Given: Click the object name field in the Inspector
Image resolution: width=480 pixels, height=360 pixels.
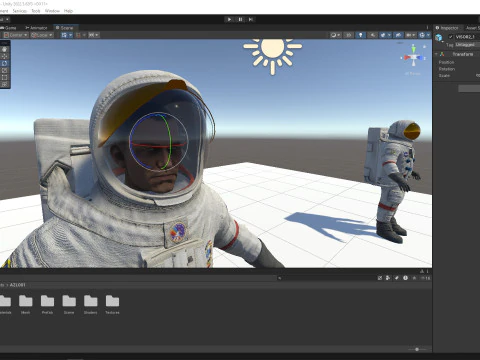Looking at the screenshot, I should click(467, 37).
